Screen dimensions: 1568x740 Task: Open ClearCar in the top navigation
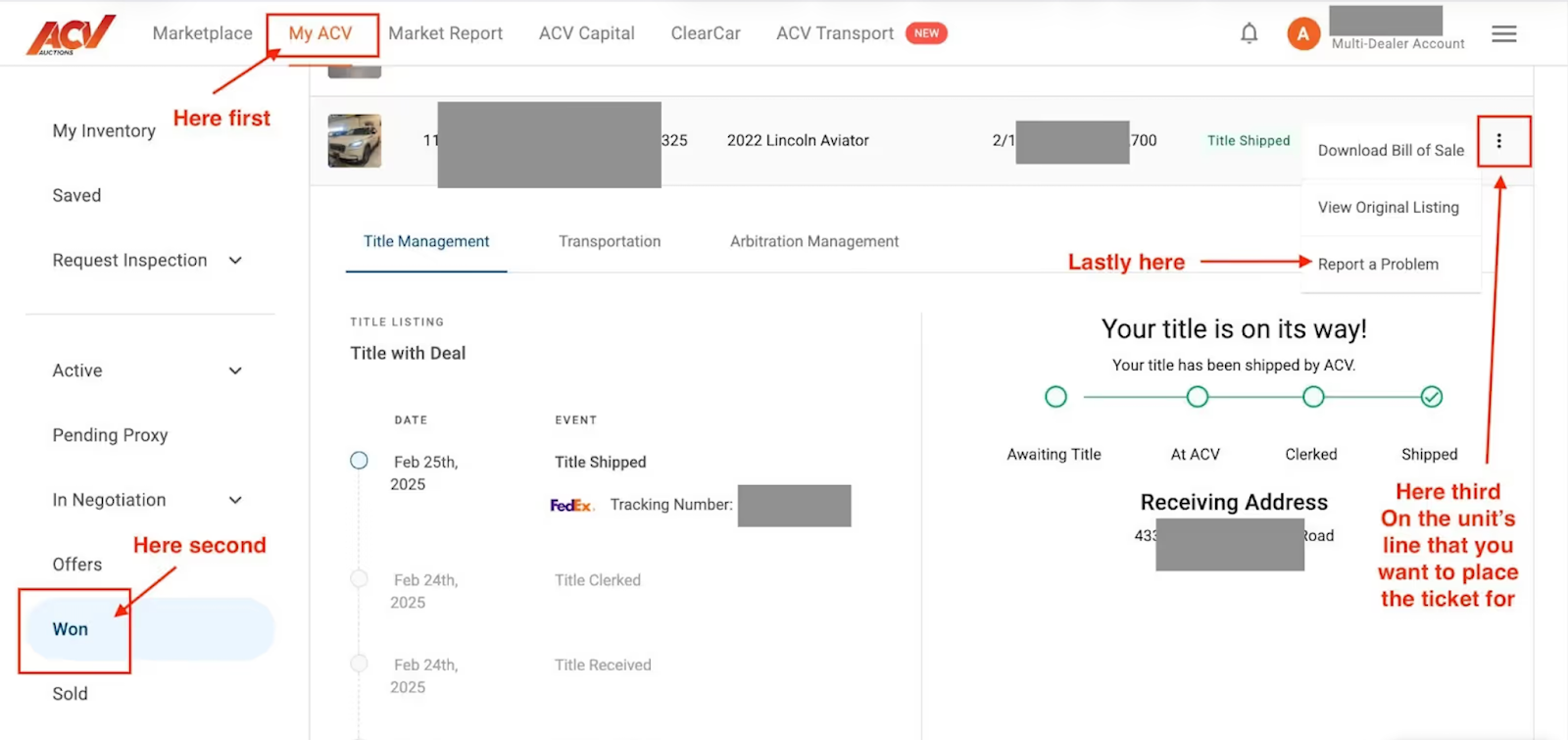[x=706, y=33]
